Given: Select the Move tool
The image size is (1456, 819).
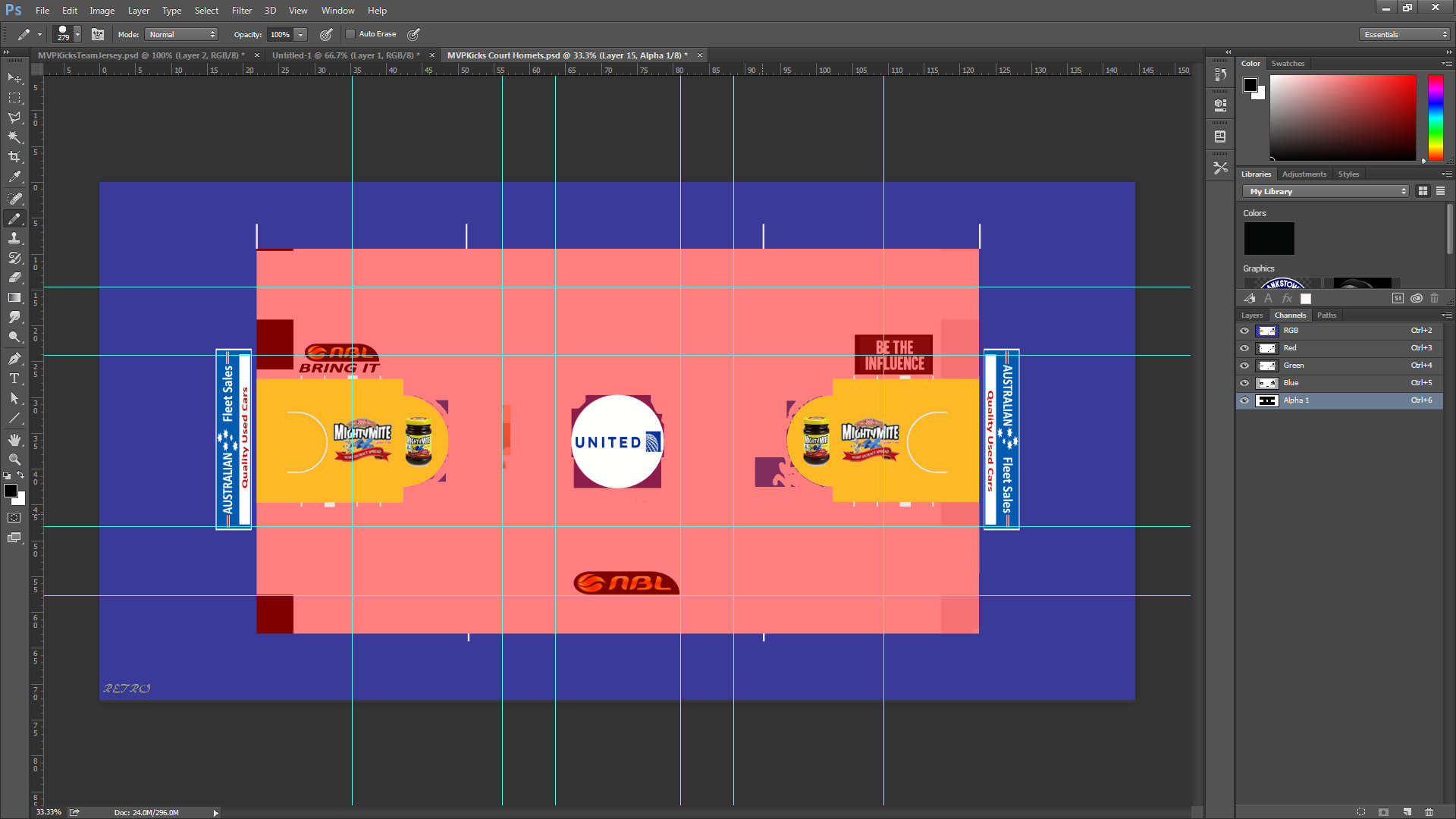Looking at the screenshot, I should click(x=14, y=78).
